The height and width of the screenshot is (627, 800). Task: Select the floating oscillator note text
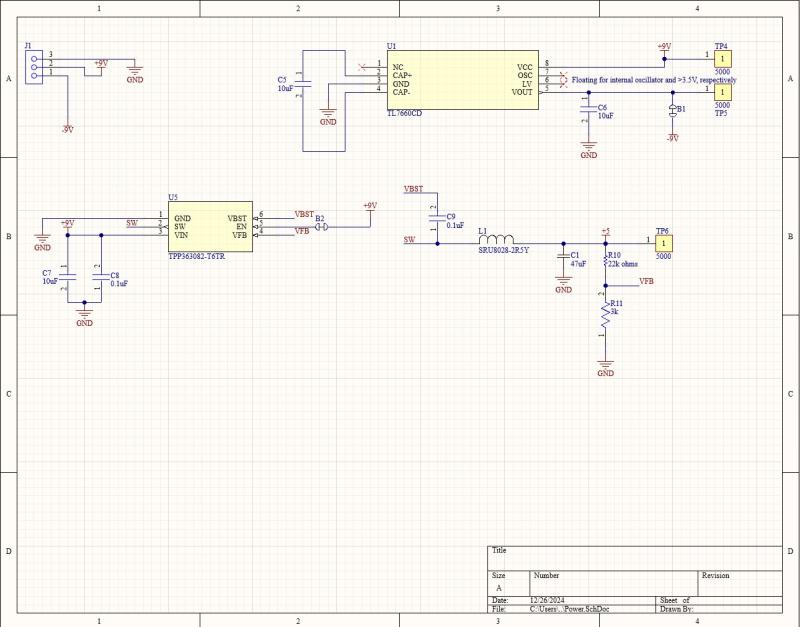[654, 79]
